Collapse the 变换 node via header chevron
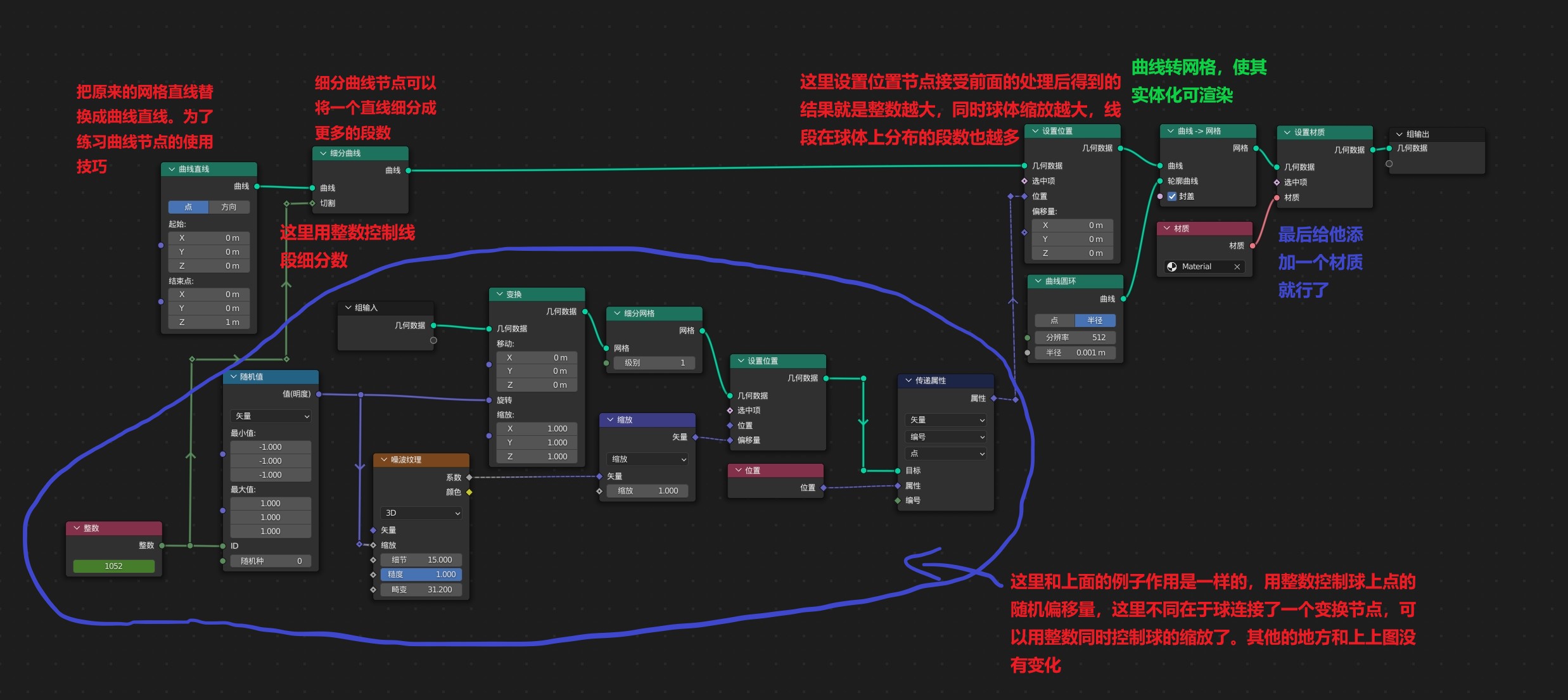 point(499,295)
